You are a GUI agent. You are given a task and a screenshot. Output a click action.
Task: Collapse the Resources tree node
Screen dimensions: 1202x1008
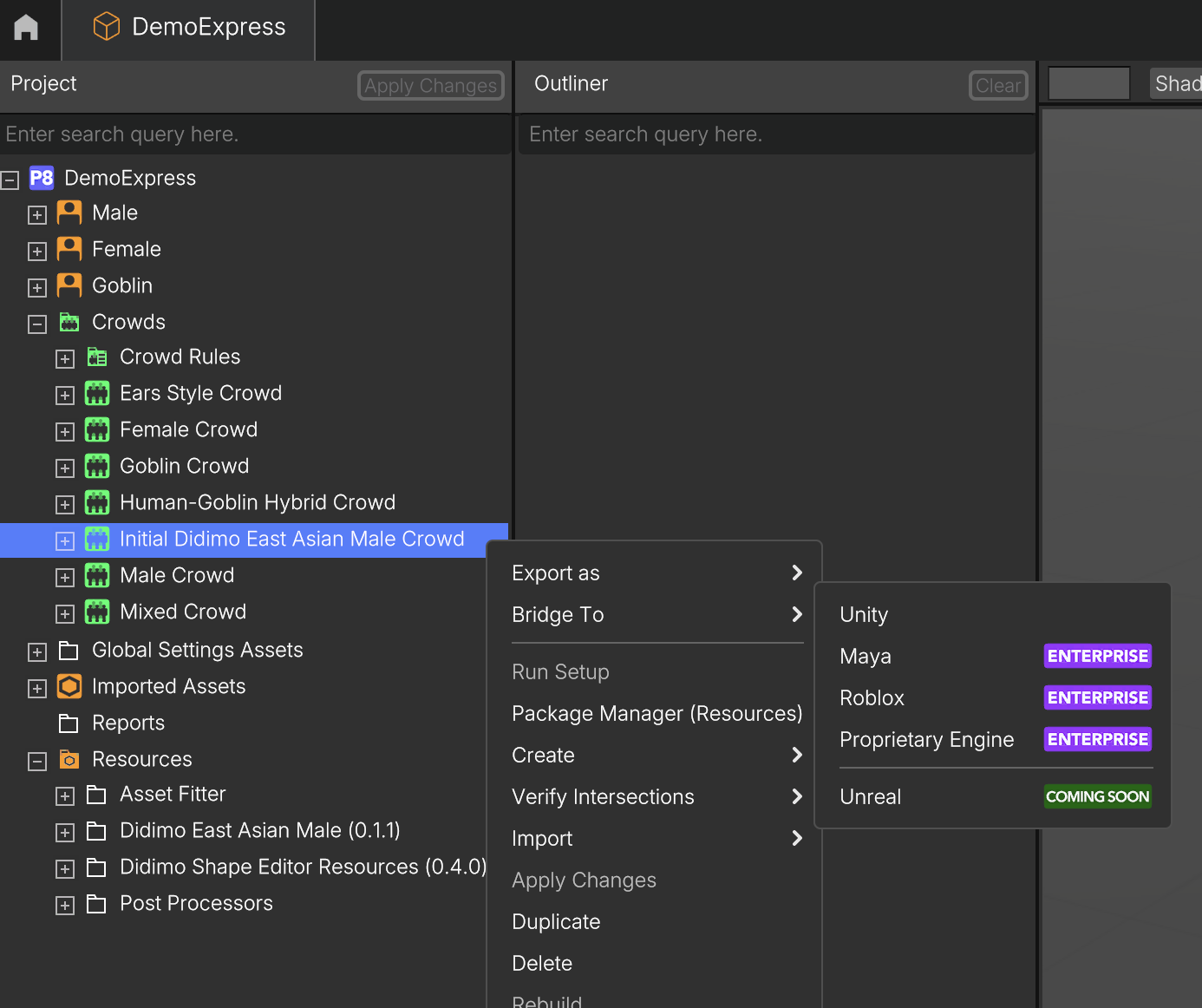click(x=37, y=762)
